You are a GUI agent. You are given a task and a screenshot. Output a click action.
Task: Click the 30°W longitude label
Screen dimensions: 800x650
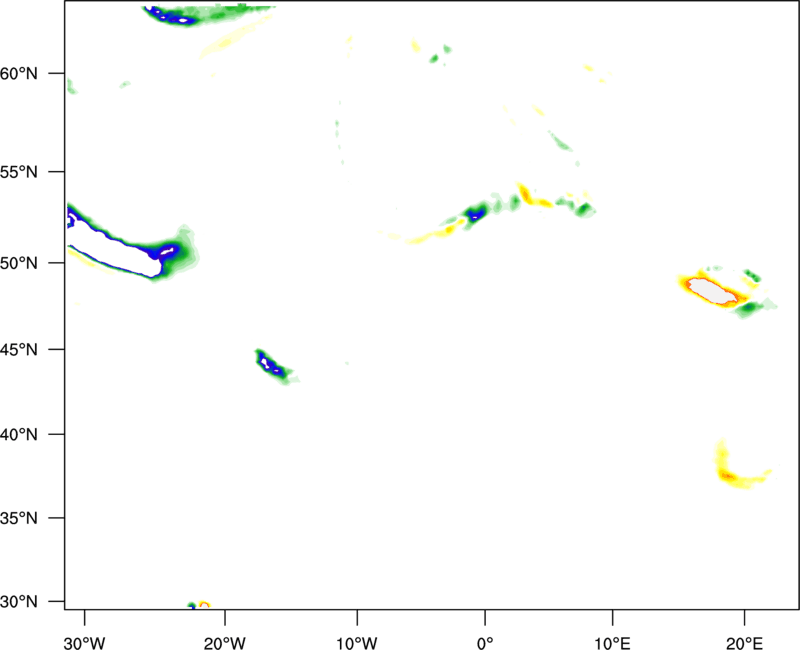point(84,643)
